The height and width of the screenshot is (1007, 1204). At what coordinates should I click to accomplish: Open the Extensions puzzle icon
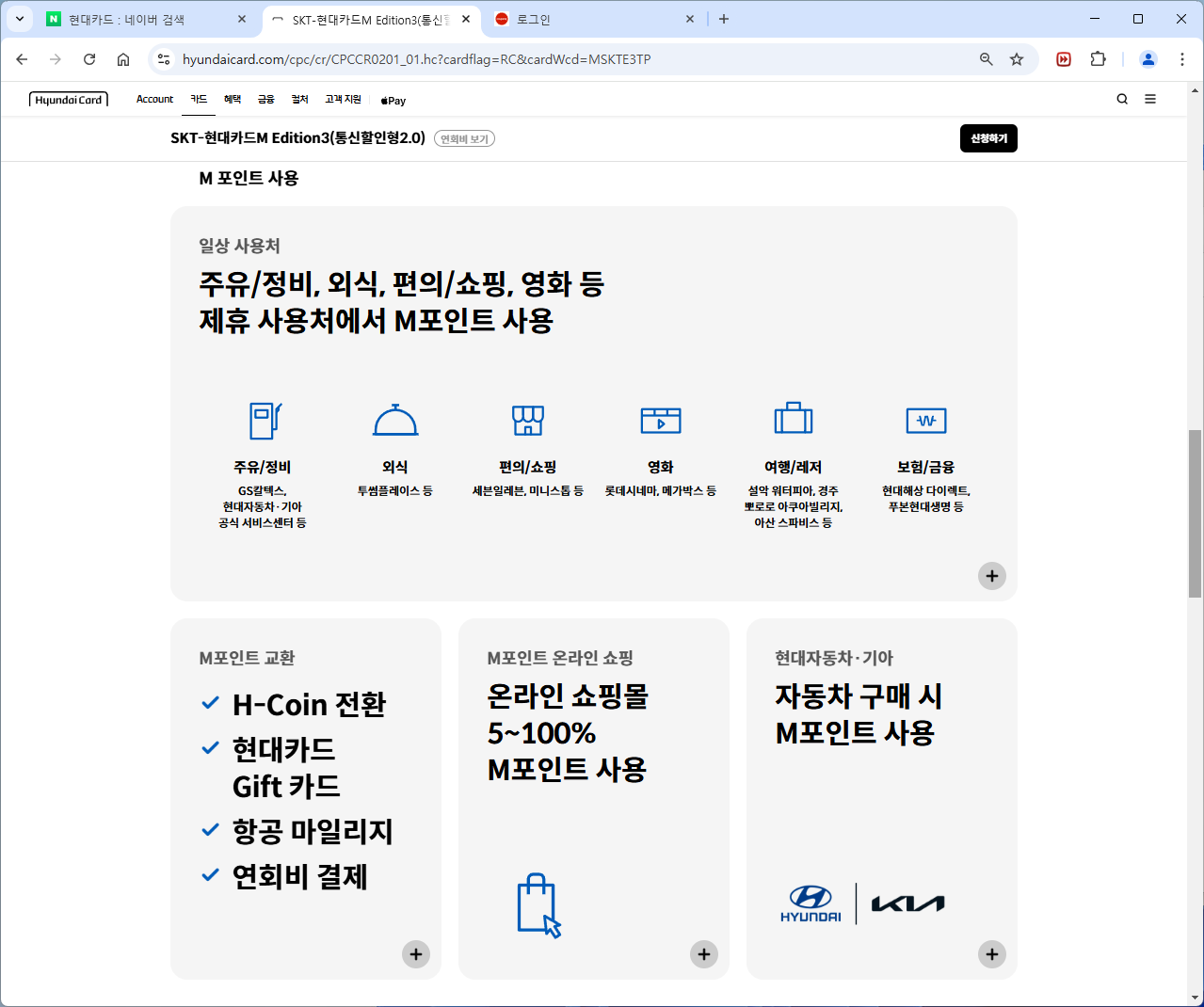[x=1098, y=59]
